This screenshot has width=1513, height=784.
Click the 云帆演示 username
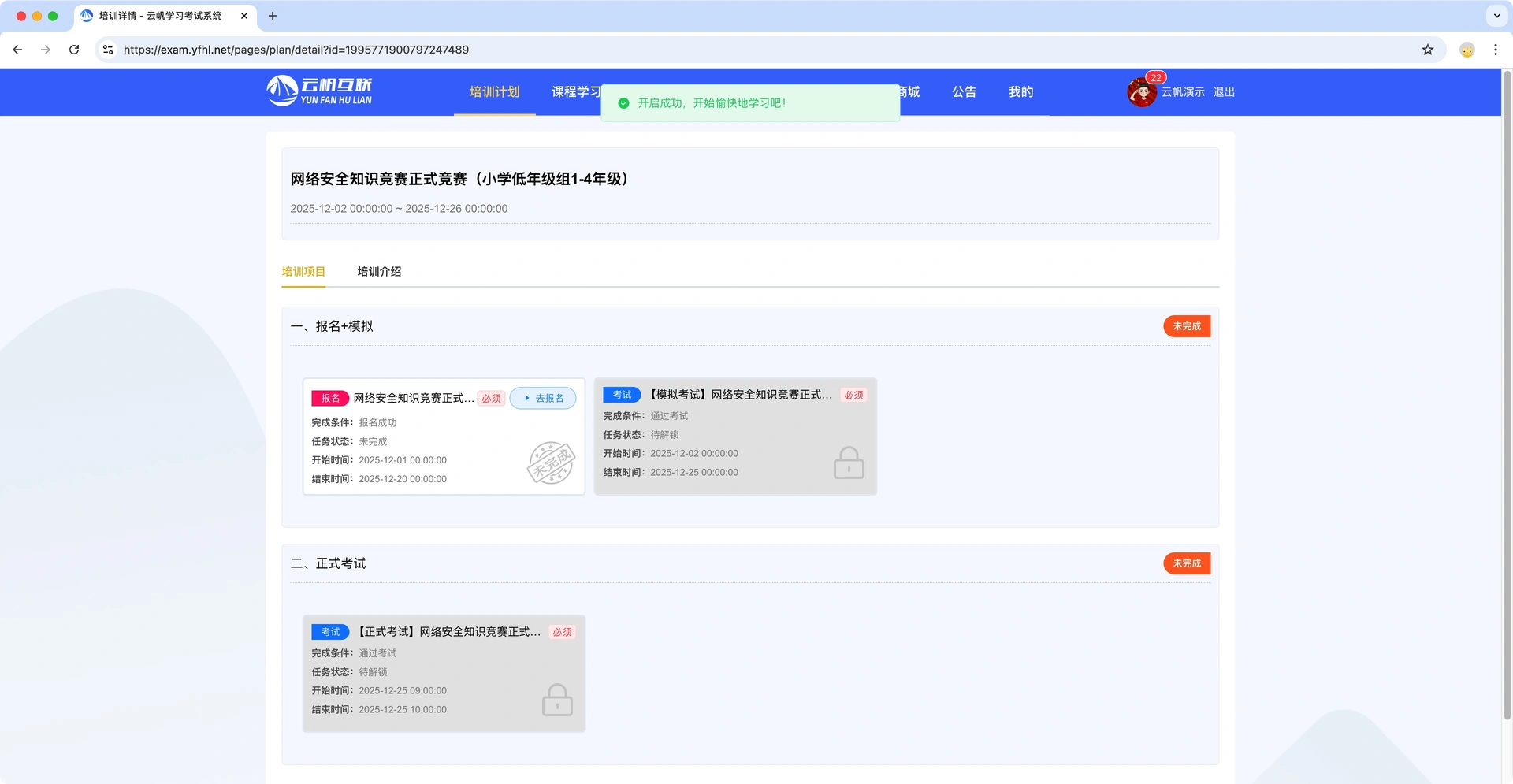coord(1183,92)
